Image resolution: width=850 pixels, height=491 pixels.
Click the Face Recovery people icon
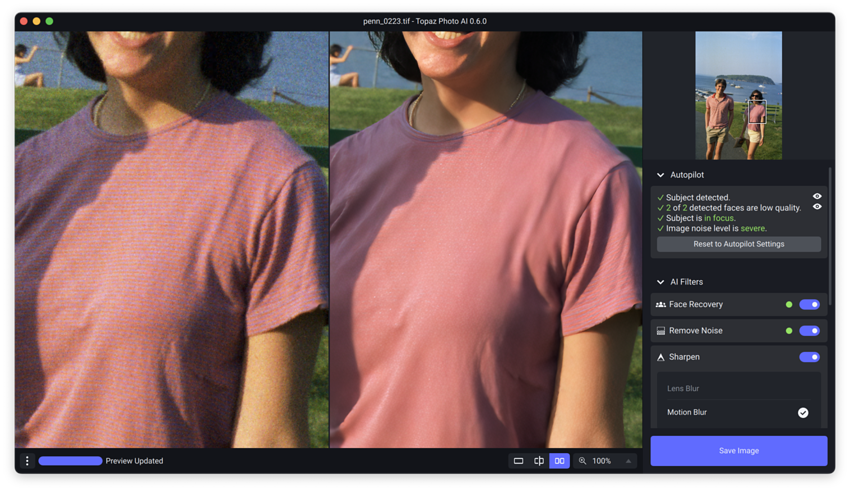(661, 304)
